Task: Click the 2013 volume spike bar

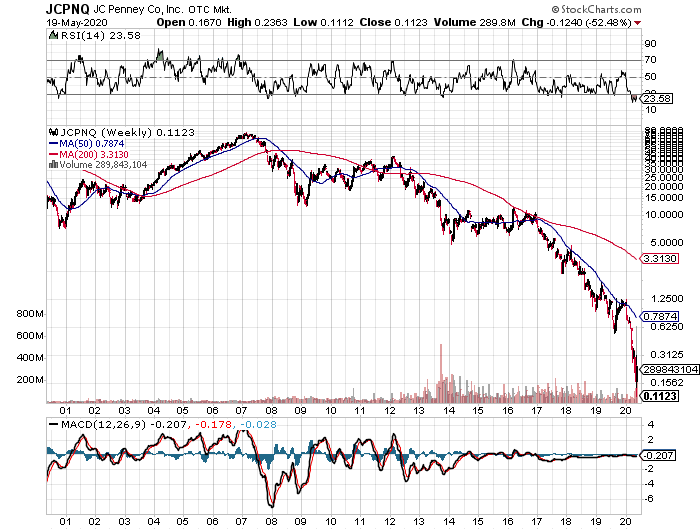Action: click(441, 373)
